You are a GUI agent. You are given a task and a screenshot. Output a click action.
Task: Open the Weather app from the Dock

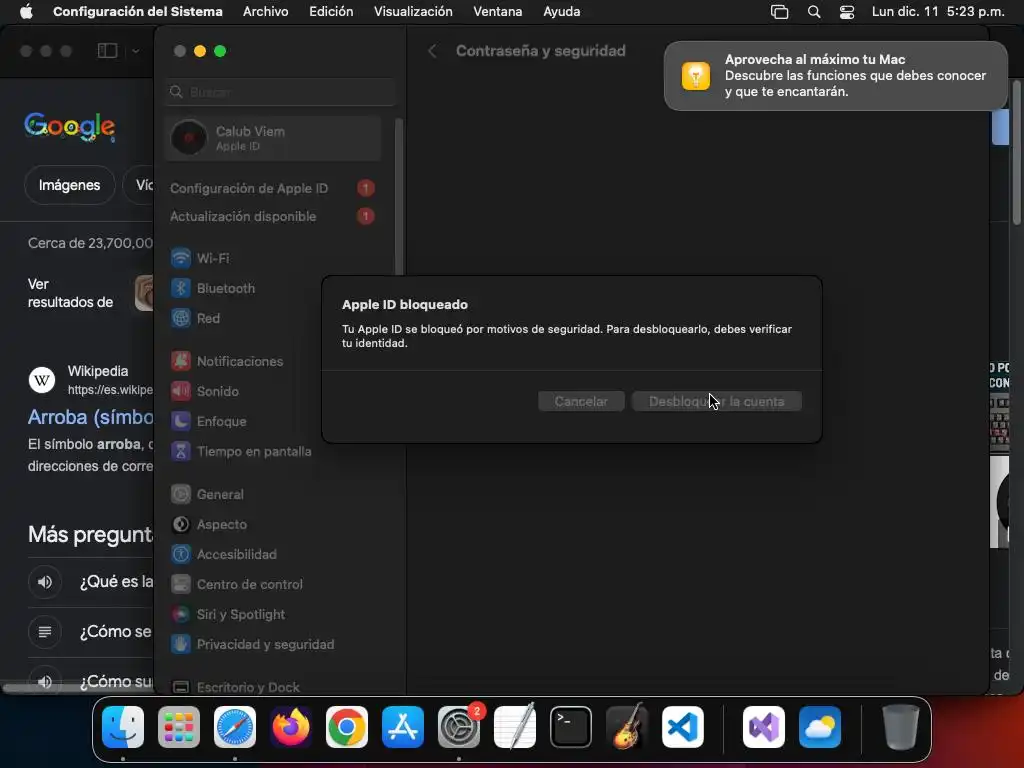click(820, 727)
